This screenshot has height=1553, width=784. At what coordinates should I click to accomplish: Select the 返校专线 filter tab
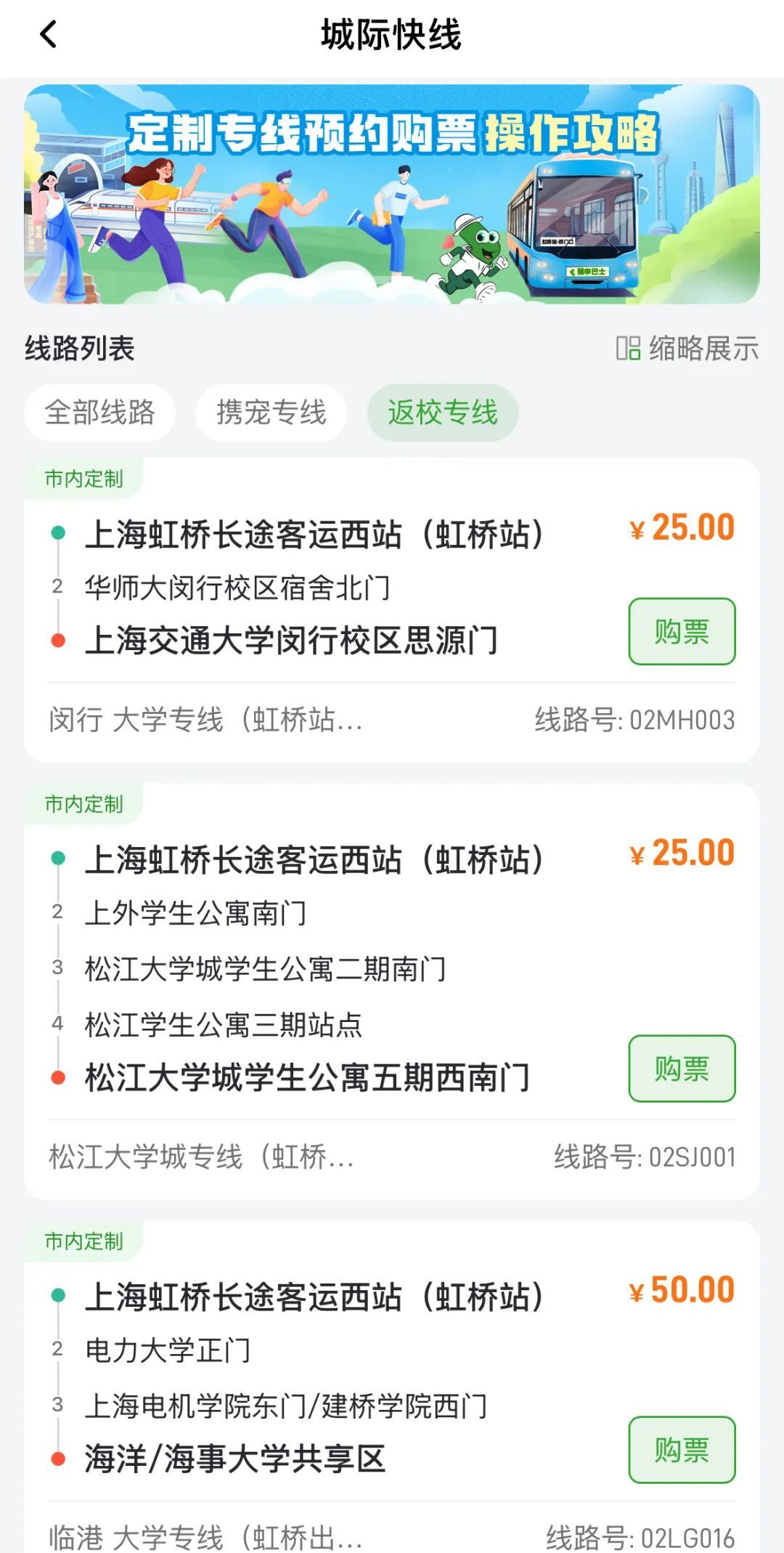[x=442, y=413]
